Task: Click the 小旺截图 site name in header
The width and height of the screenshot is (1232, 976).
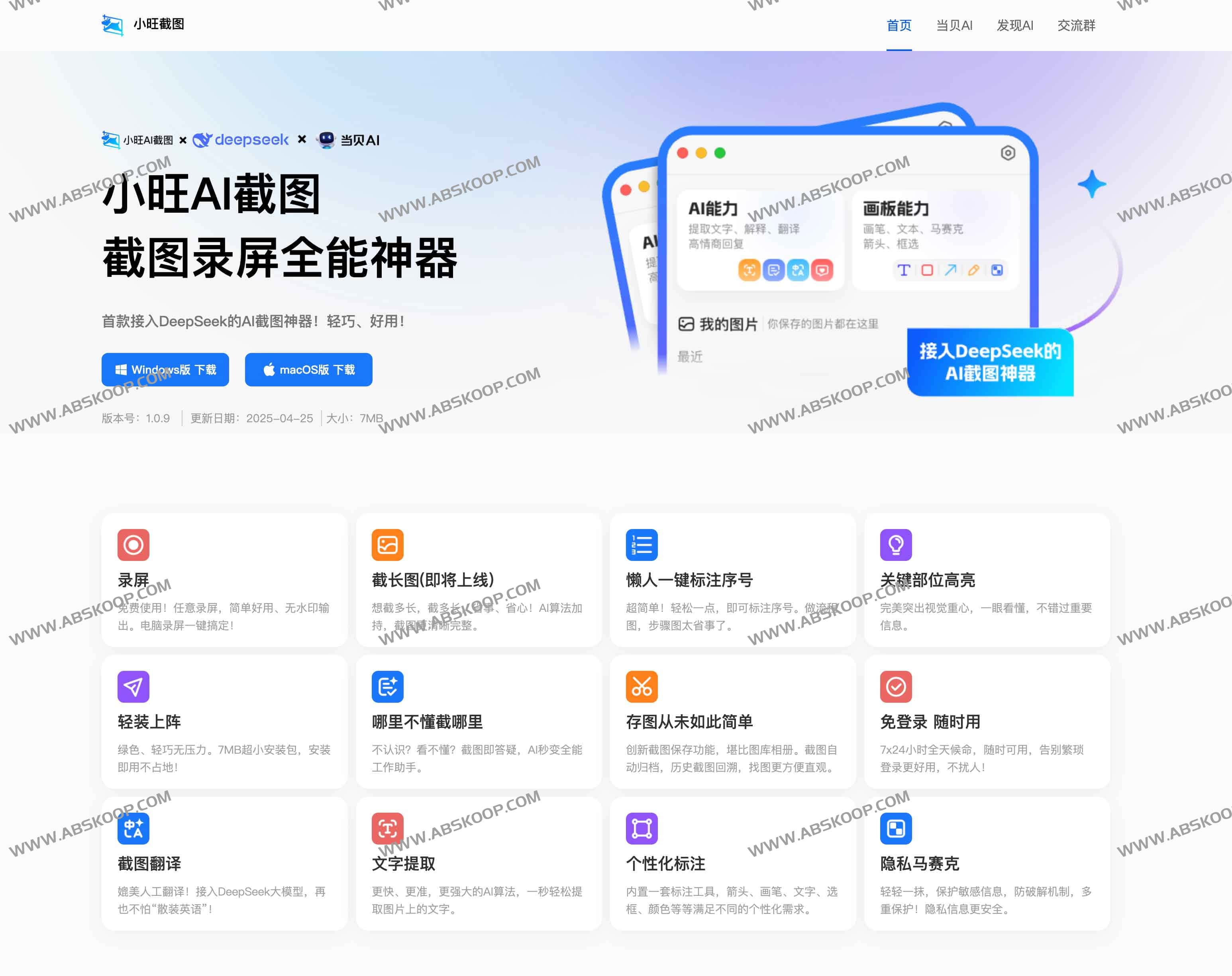Action: coord(159,24)
